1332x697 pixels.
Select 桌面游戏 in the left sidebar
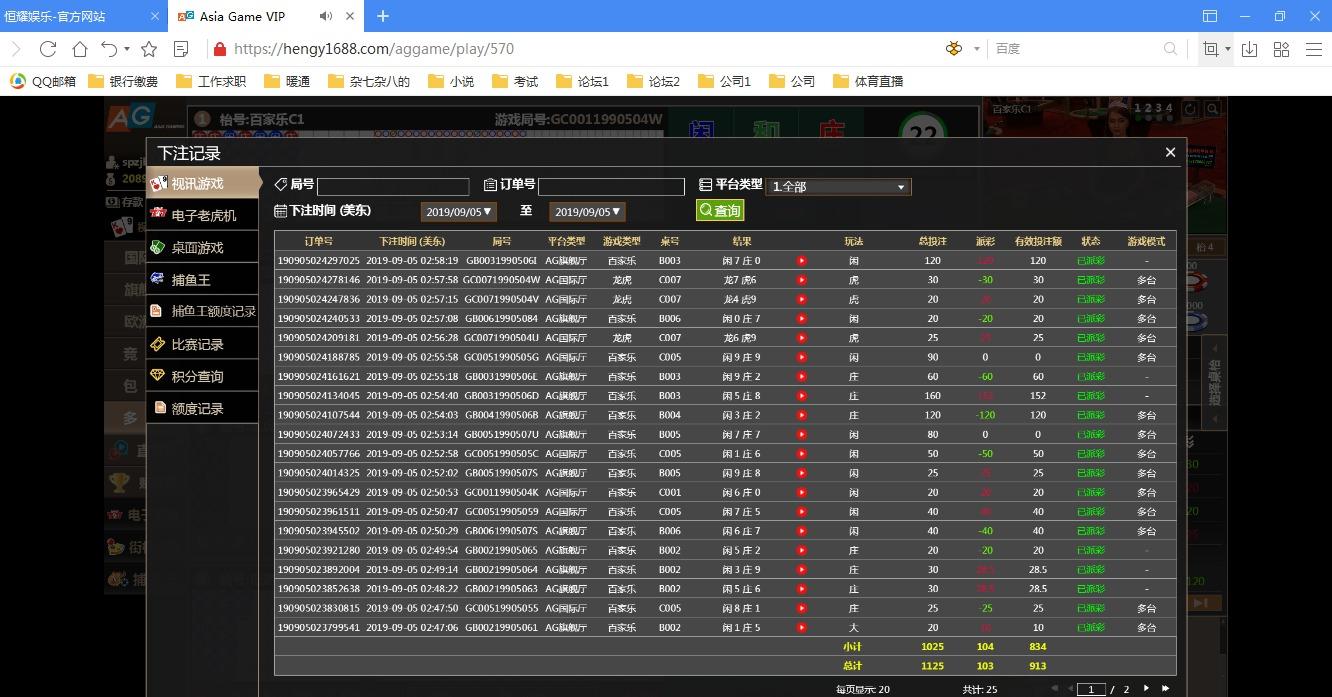click(197, 248)
